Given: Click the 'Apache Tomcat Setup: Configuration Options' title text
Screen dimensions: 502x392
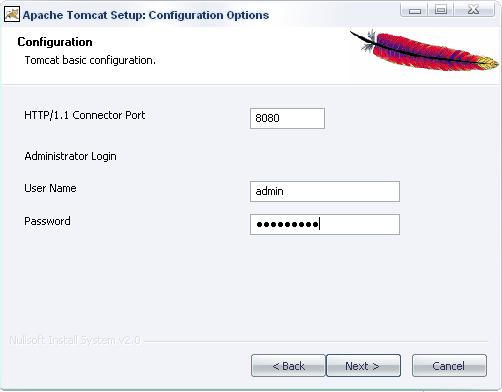Looking at the screenshot, I should point(146,15).
